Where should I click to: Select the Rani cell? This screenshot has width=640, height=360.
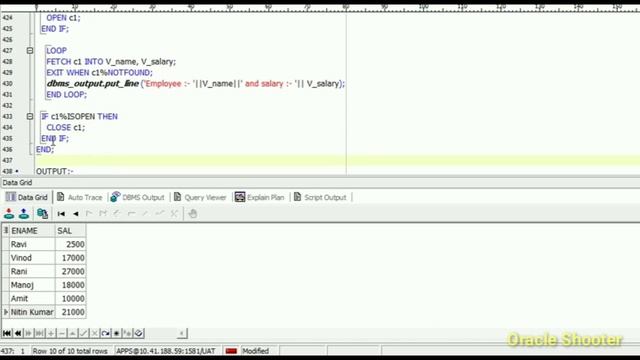32,271
